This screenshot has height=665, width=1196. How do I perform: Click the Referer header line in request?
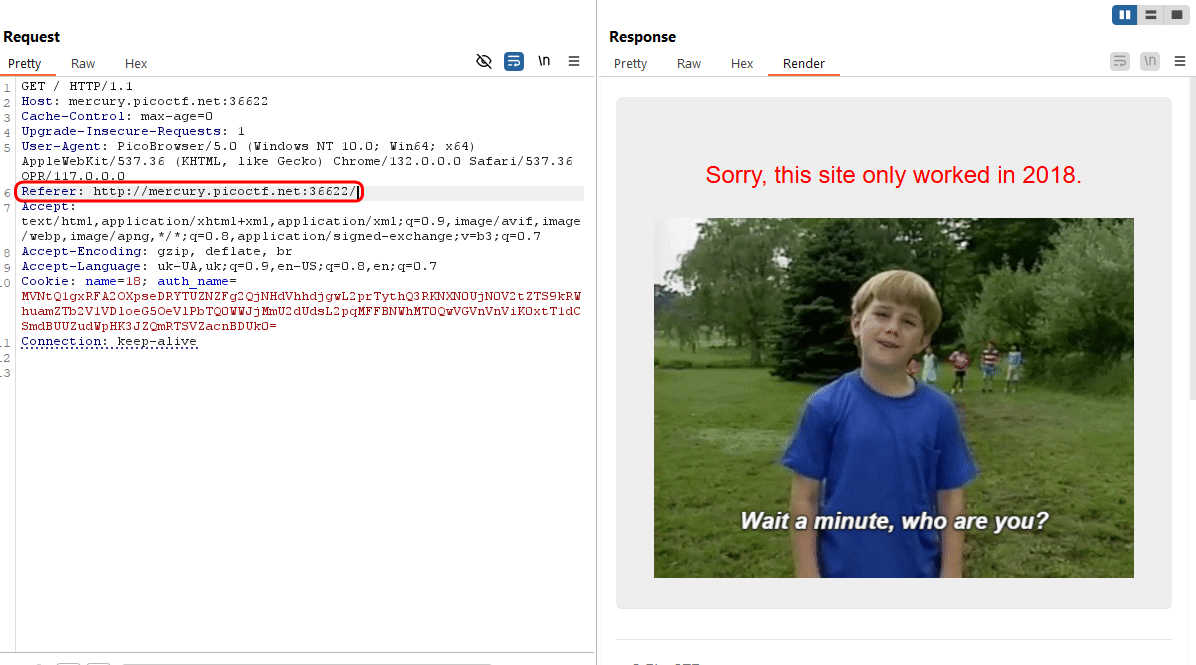click(x=188, y=191)
